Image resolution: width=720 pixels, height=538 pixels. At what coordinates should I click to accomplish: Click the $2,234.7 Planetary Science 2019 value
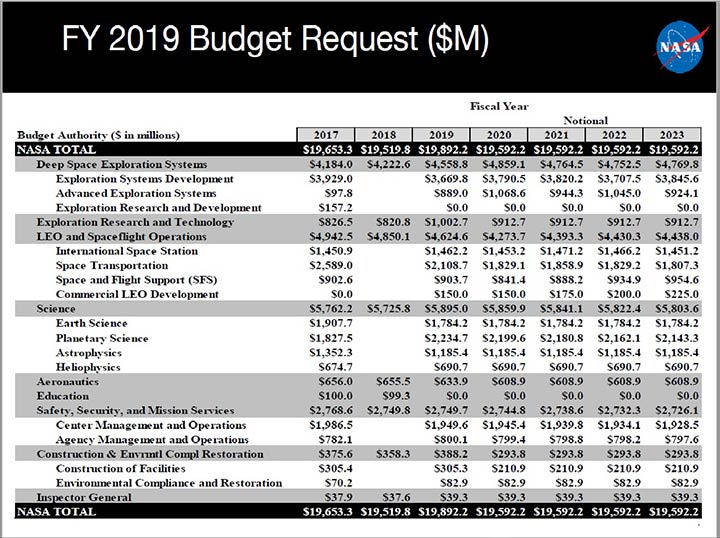pyautogui.click(x=446, y=338)
